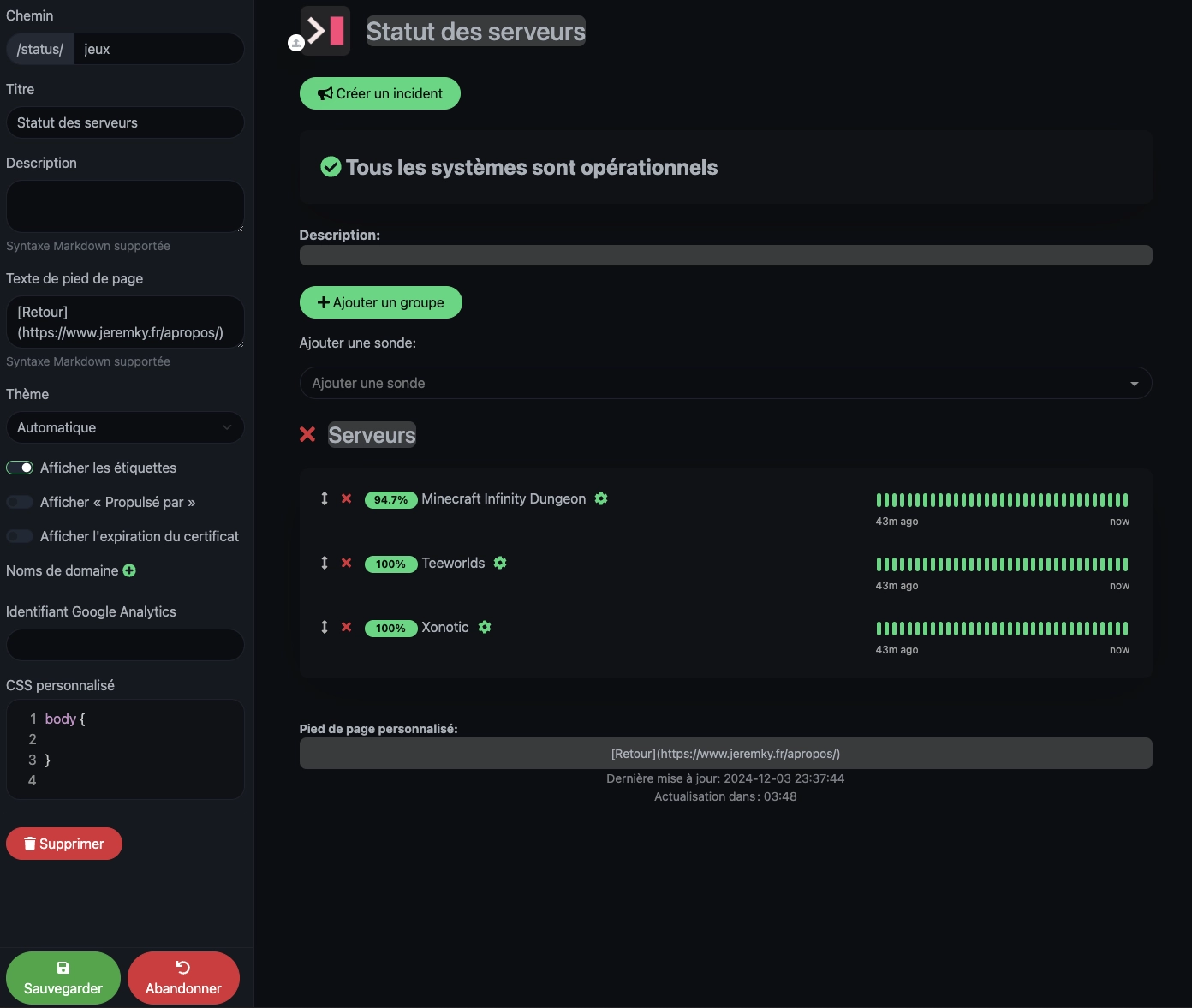Remove Teeworlds with its red X icon
This screenshot has height=1008, width=1192.
click(346, 563)
